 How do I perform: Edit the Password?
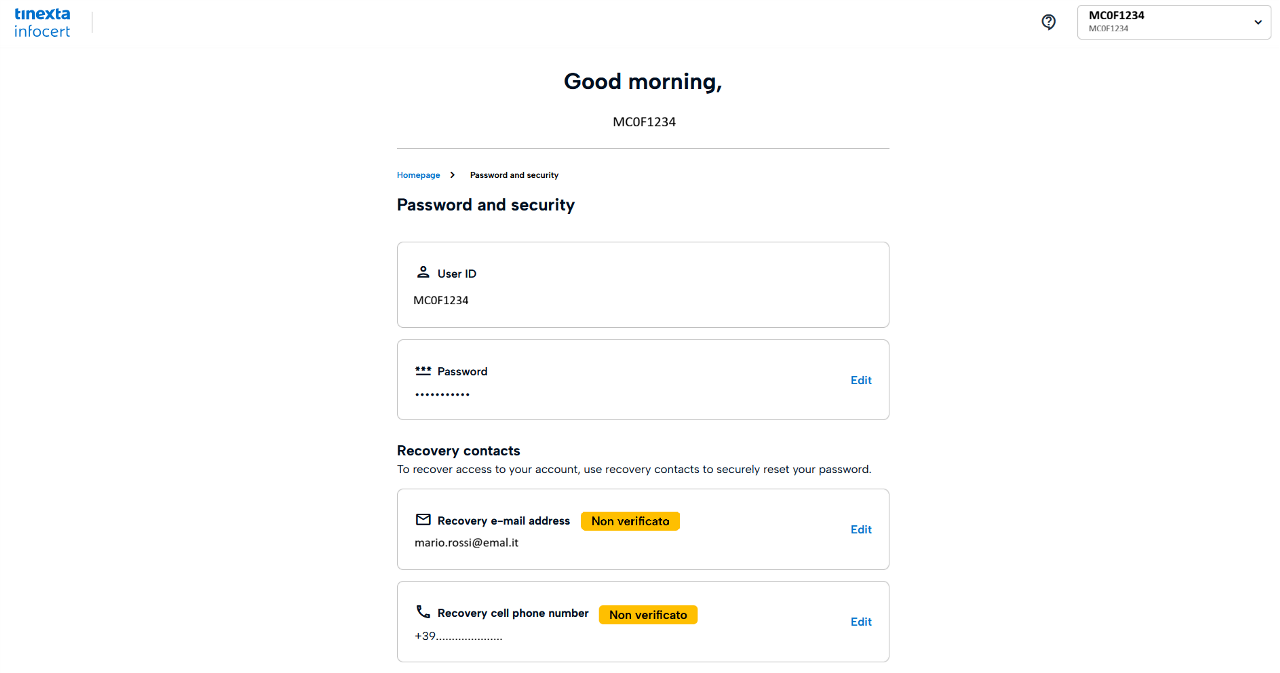861,380
